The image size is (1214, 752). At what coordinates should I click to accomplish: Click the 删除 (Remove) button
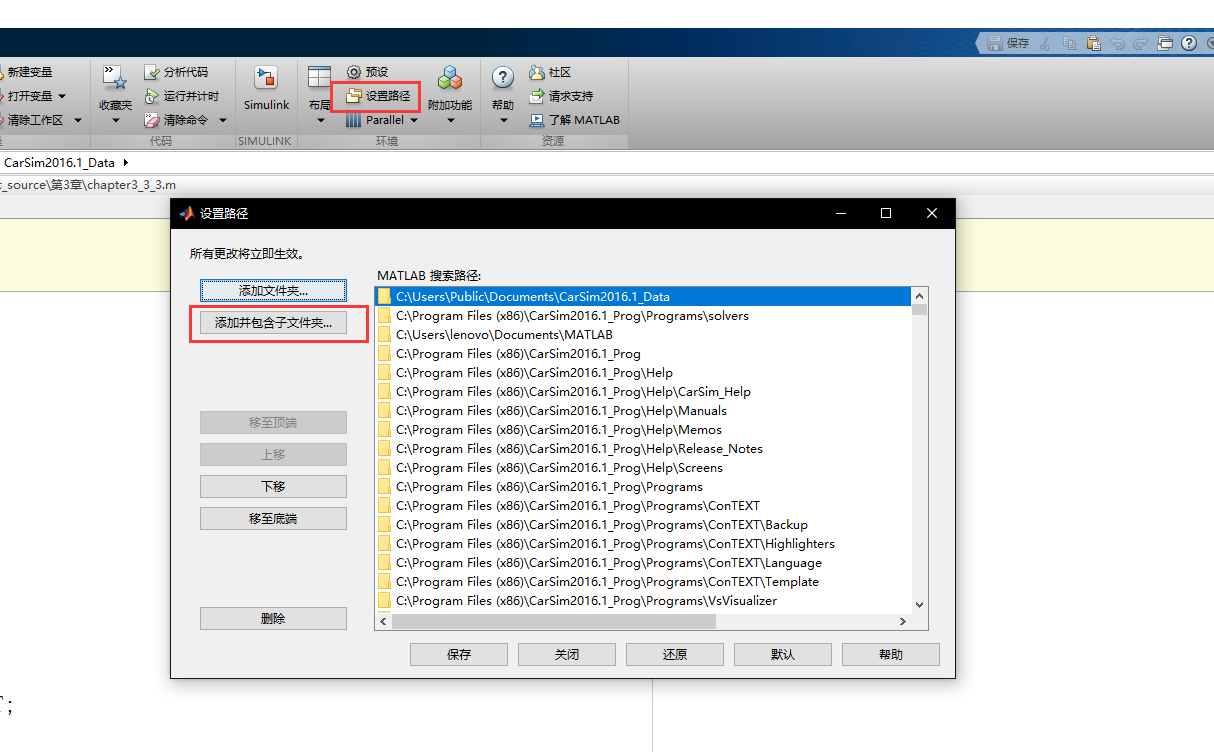(273, 618)
